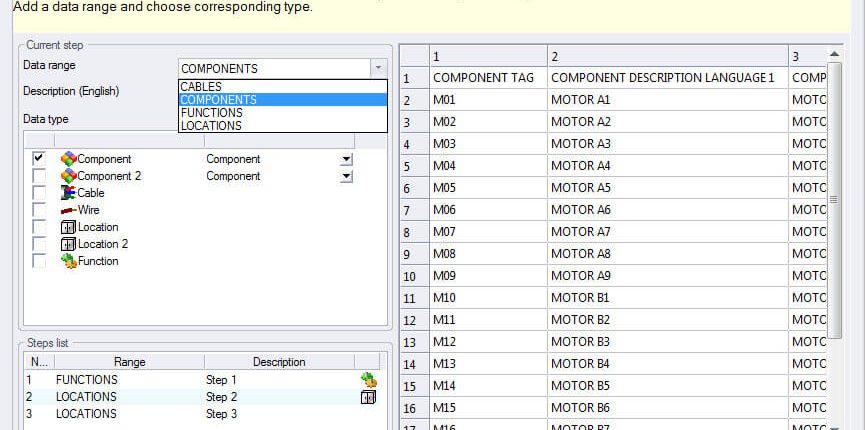The image size is (865, 430).
Task: Check the Component 2 checkbox
Action: (x=39, y=176)
